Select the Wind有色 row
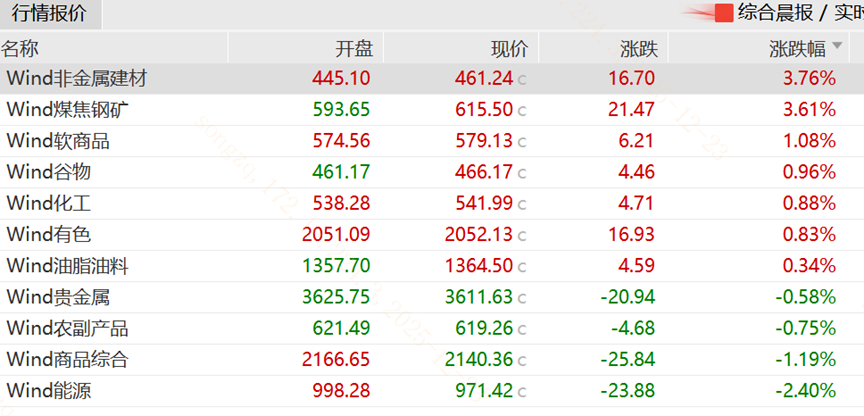The height and width of the screenshot is (416, 864). click(48, 235)
